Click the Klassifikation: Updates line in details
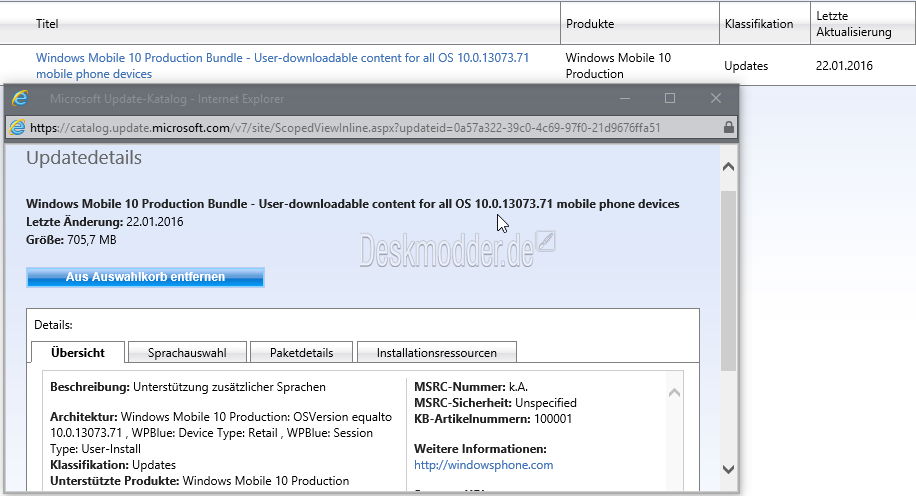Screen dimensions: 916x496 point(113,465)
